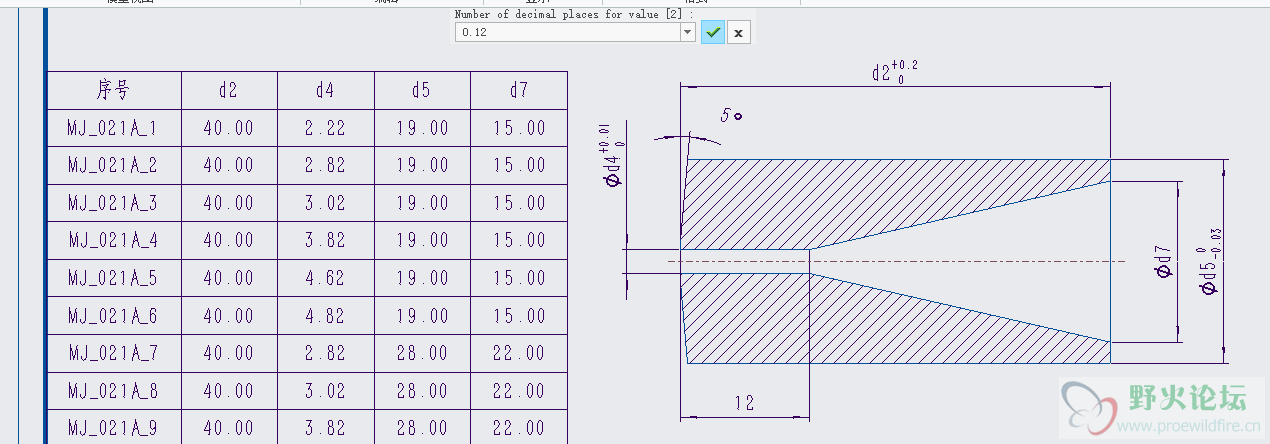Click the "Number of decimal places for value [2]" prompt label

574,14
